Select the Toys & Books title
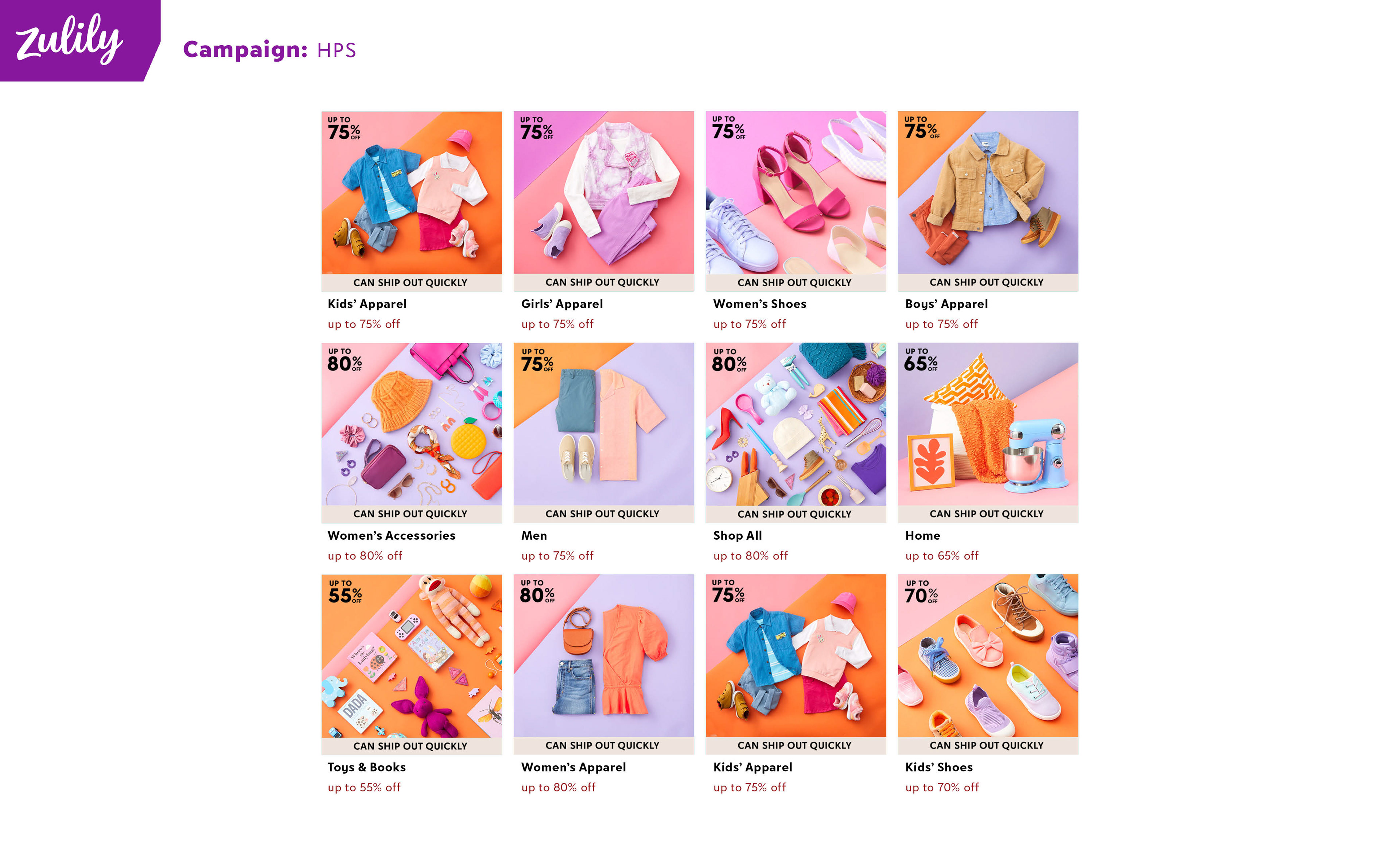 [366, 767]
